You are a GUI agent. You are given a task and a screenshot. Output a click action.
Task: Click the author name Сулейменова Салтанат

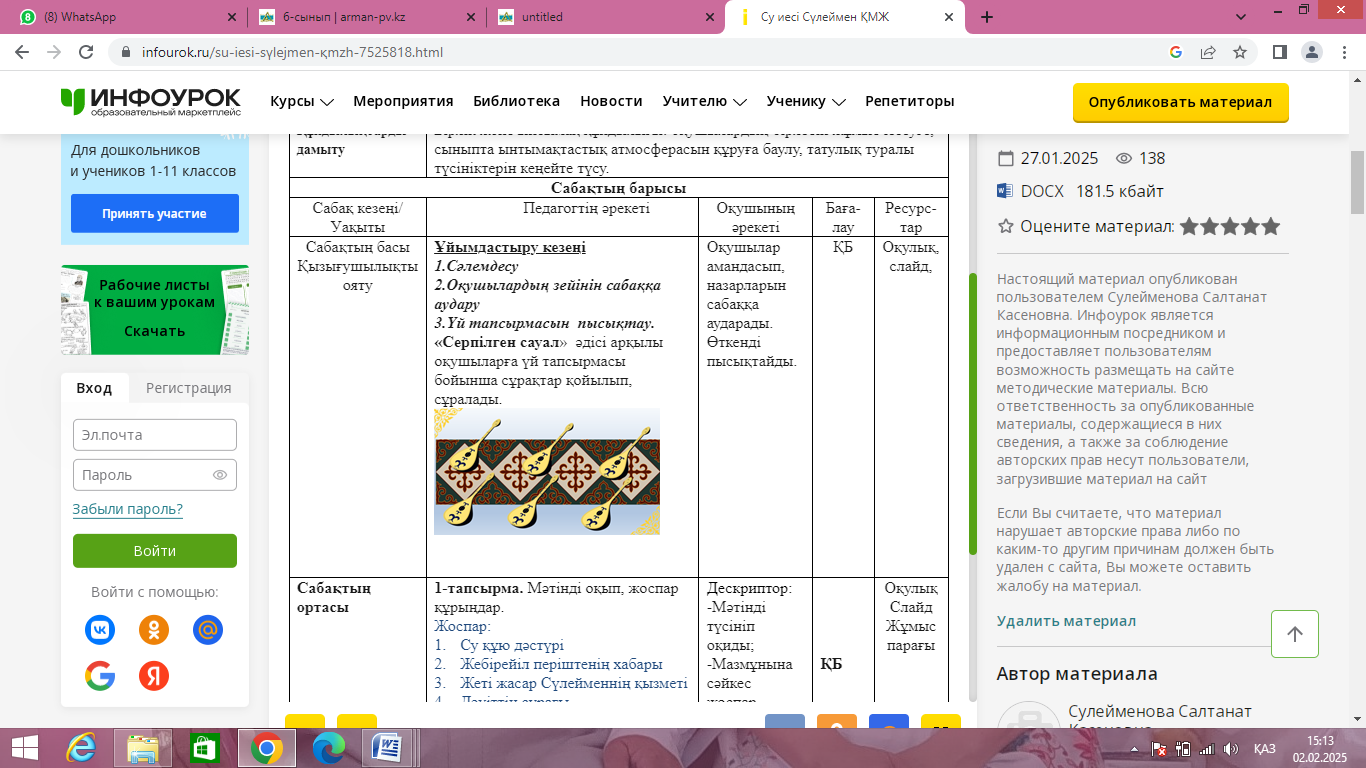pos(1159,721)
